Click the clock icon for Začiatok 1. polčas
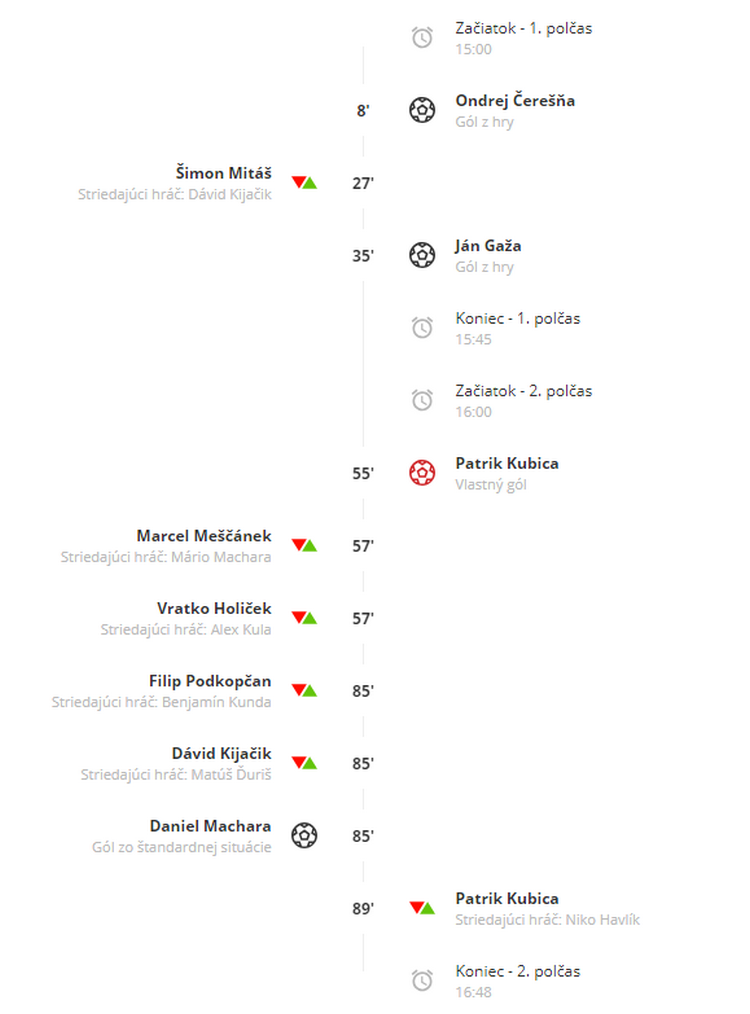 [x=422, y=38]
